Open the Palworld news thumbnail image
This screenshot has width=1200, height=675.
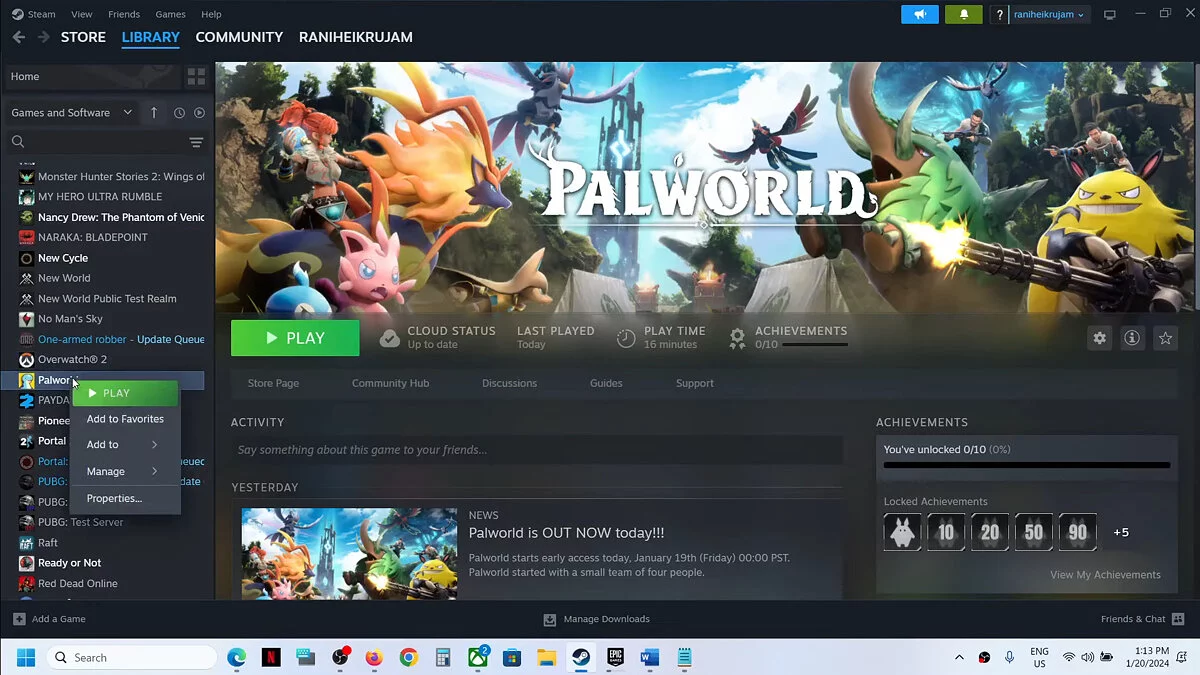pyautogui.click(x=349, y=554)
